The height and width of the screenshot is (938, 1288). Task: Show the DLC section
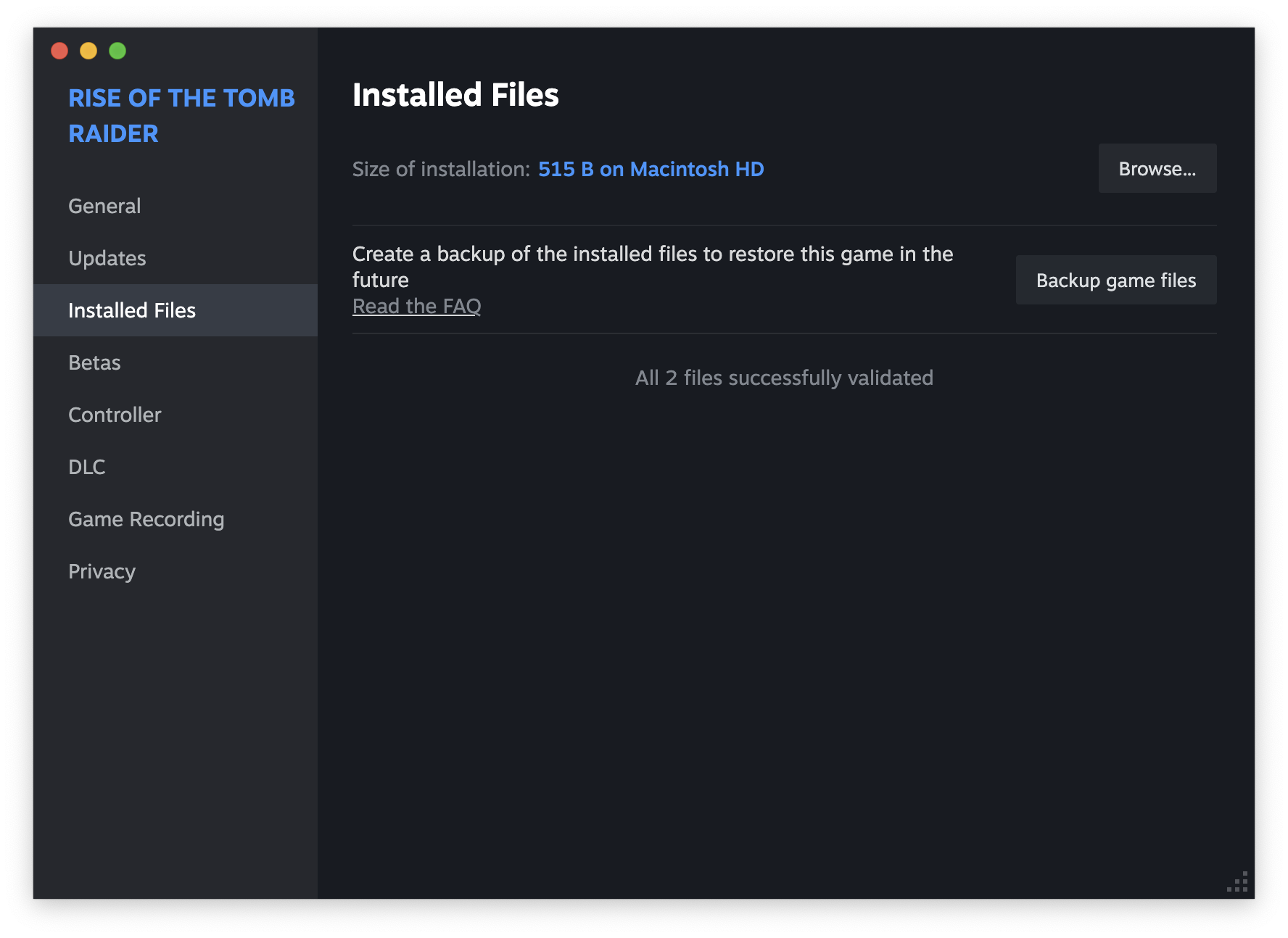point(87,467)
